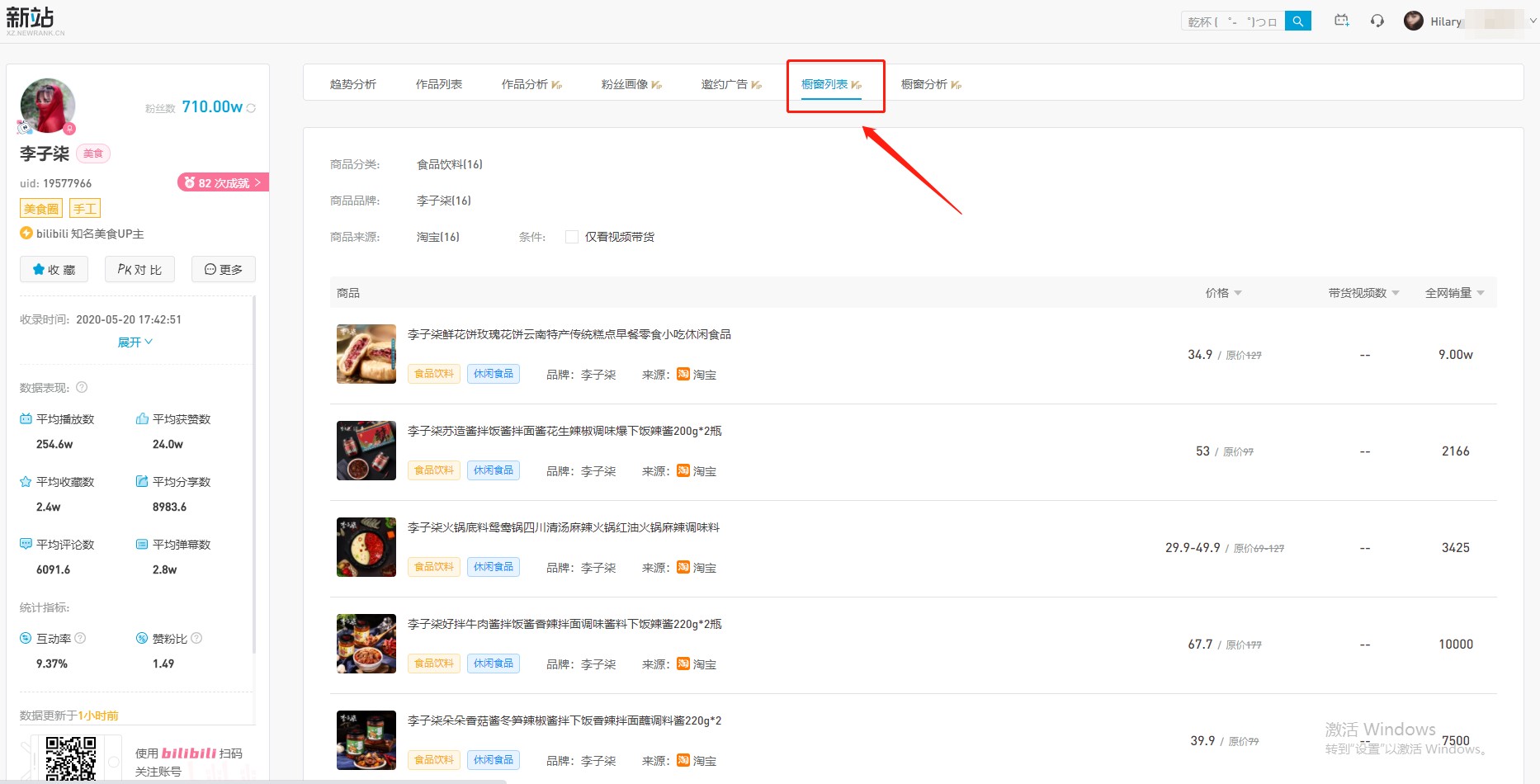Click Taobao icon in 苏造酱 row
This screenshot has width=1540, height=784.
pos(683,470)
